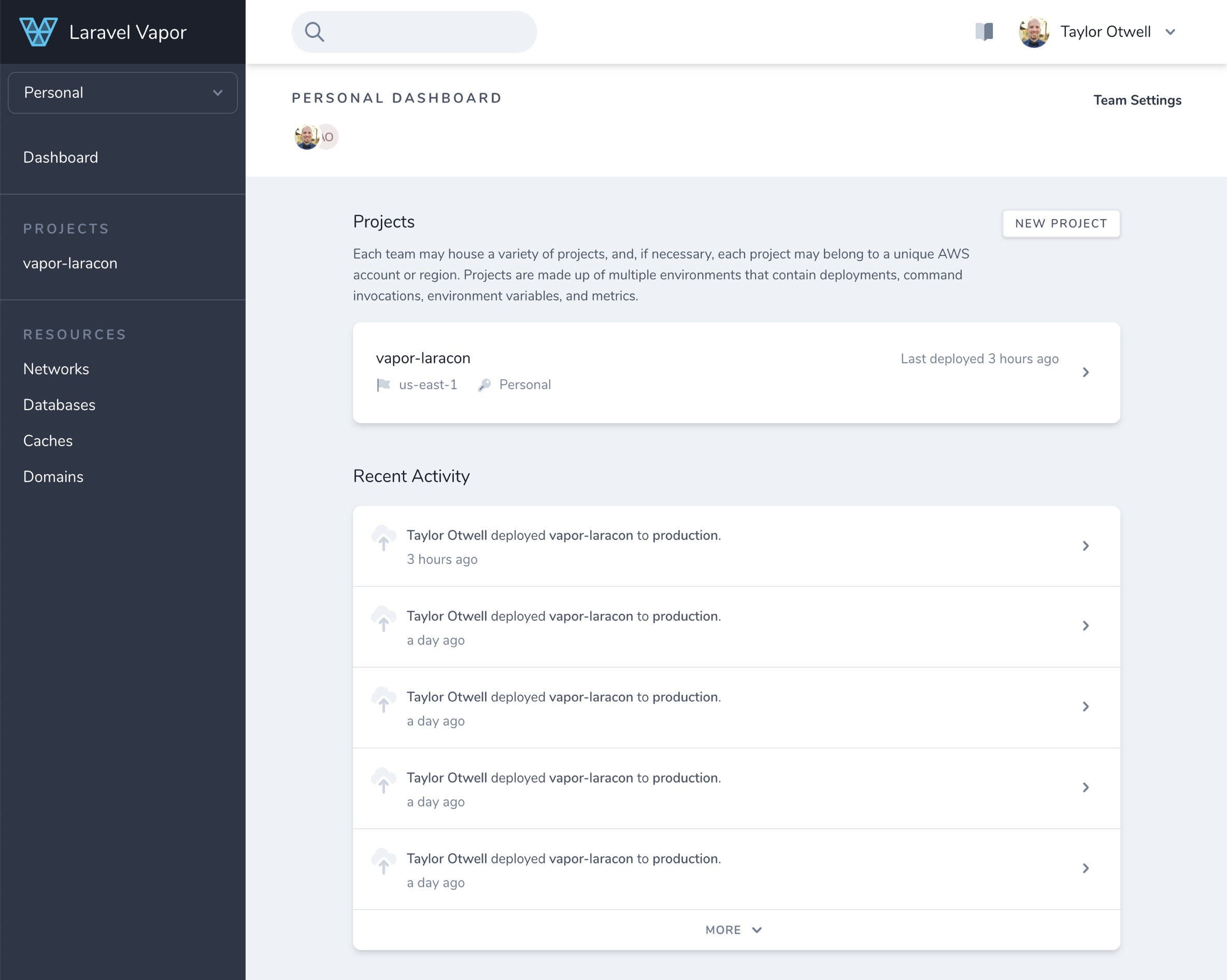Click the key icon beside Personal
Screen dimensions: 1227x980
(484, 385)
